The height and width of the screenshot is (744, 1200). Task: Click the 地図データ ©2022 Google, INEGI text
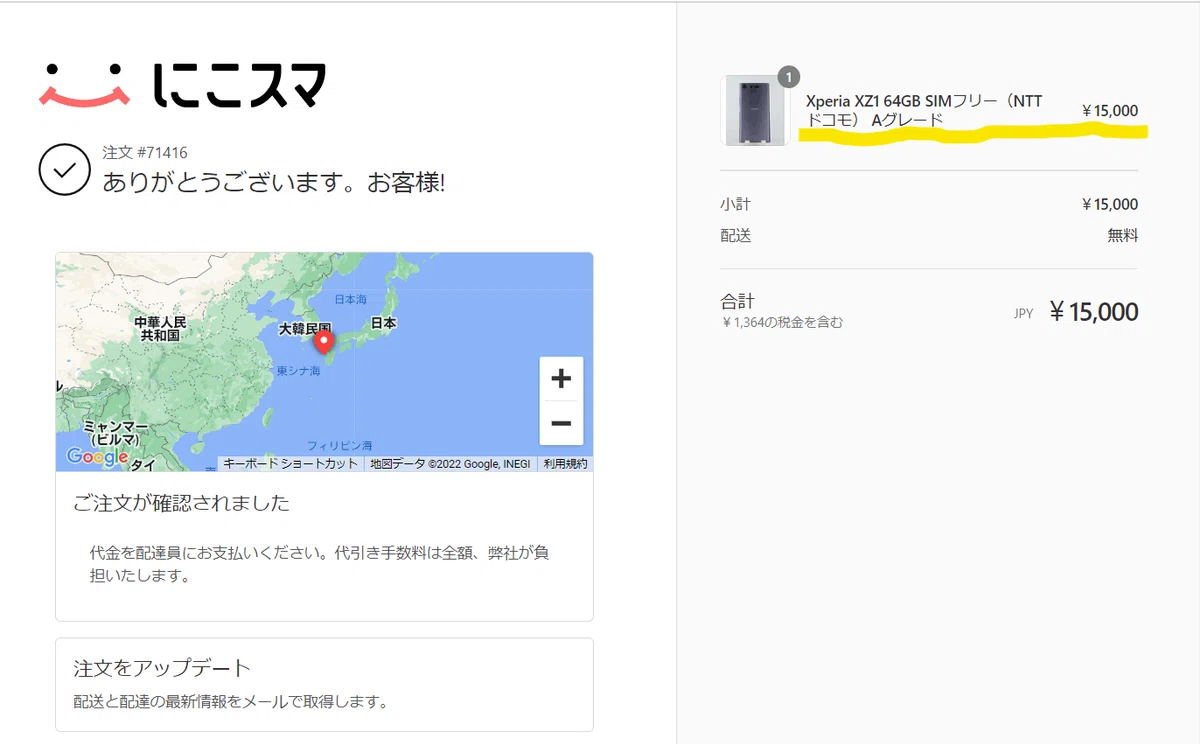tap(450, 464)
